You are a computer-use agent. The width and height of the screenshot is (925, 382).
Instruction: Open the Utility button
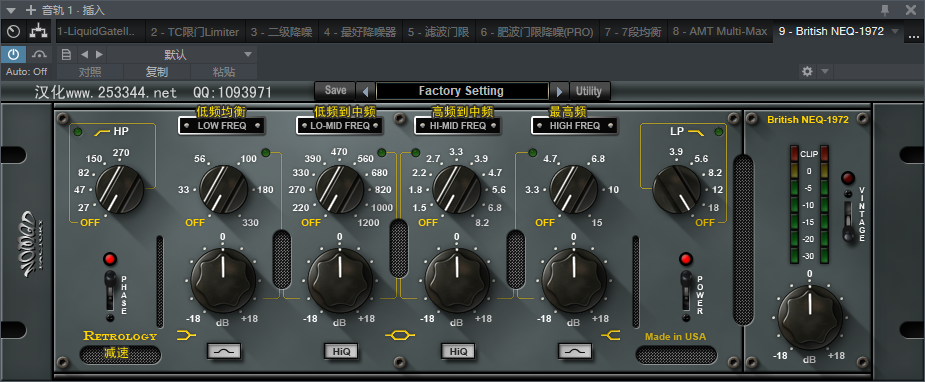click(589, 91)
